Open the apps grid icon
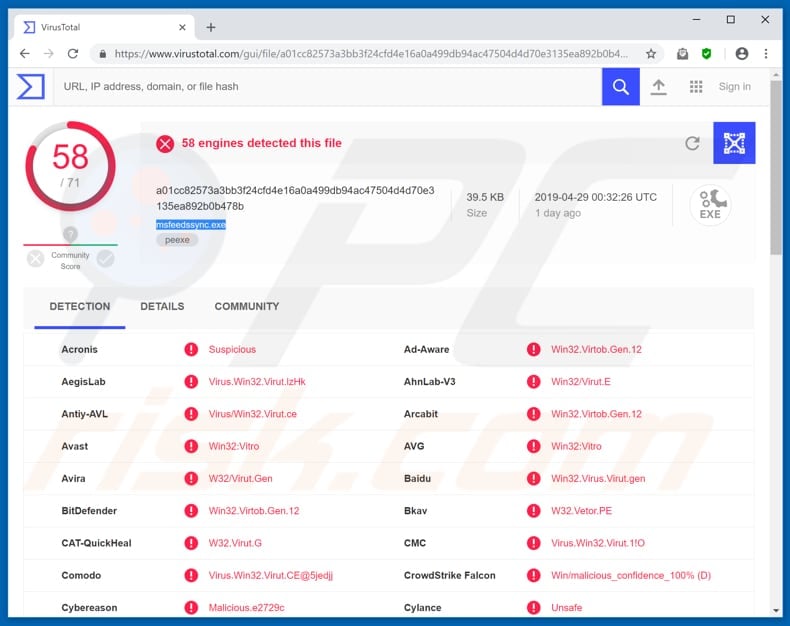This screenshot has width=790, height=626. 696,87
